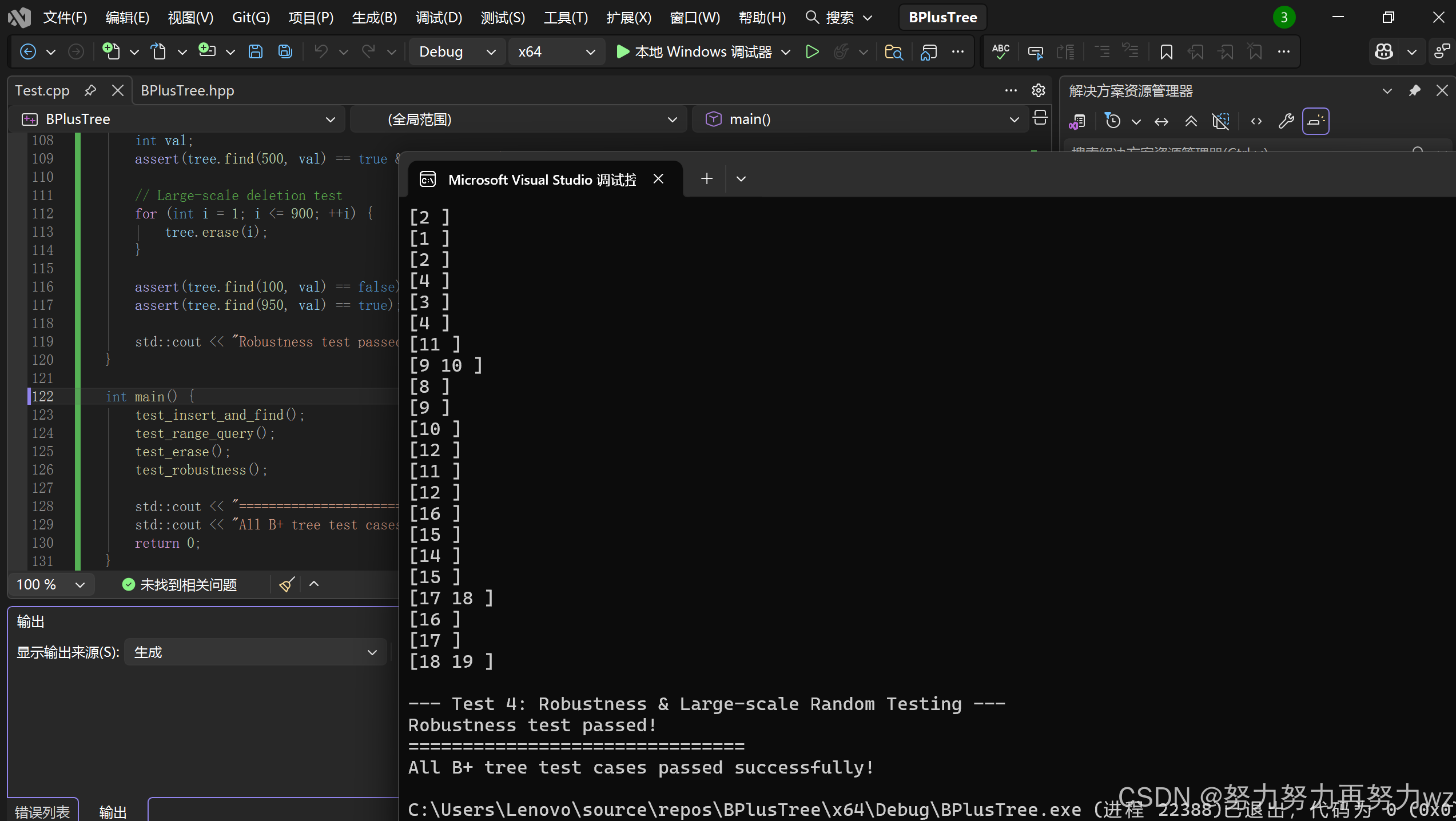Click the GitHub Copilot icon
Screen dimensions: 1456x821
(x=1384, y=52)
